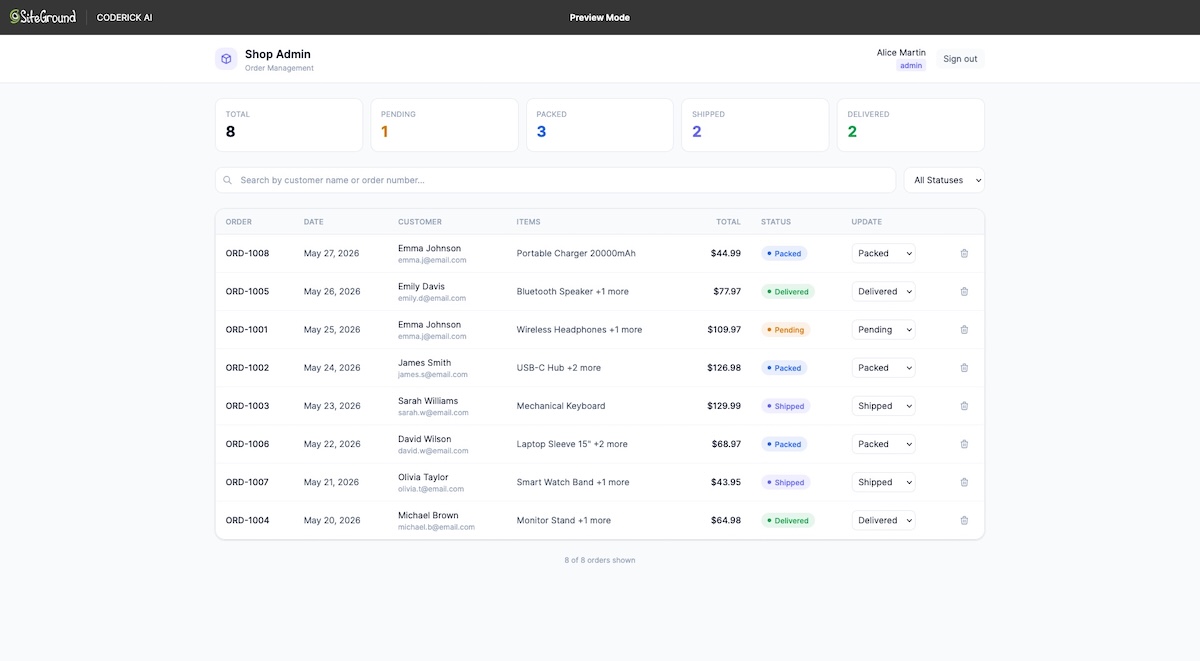Click the Alice Martin user name
This screenshot has width=1200, height=661.
(901, 52)
